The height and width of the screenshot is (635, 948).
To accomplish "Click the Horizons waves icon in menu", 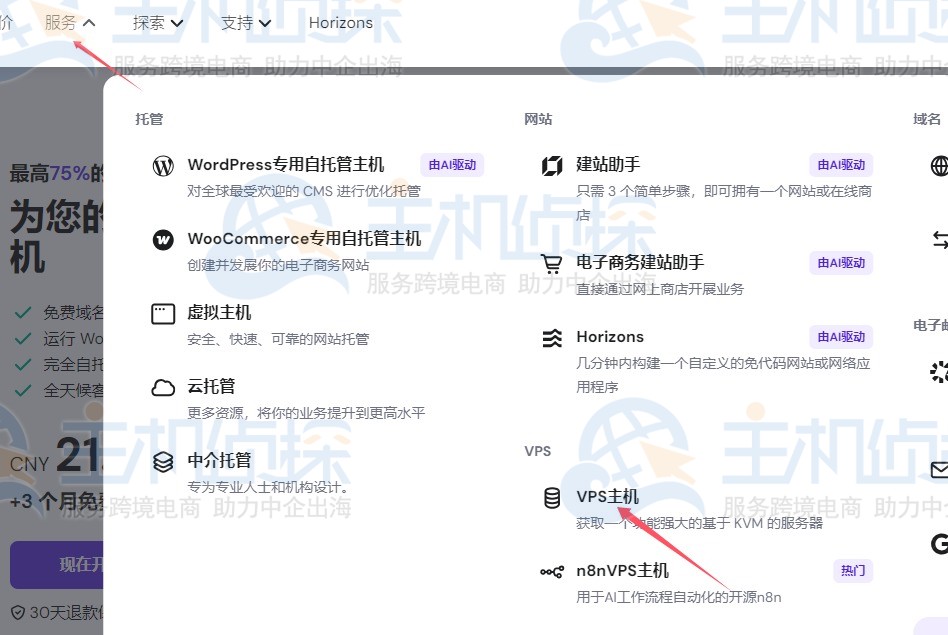I will [x=552, y=338].
